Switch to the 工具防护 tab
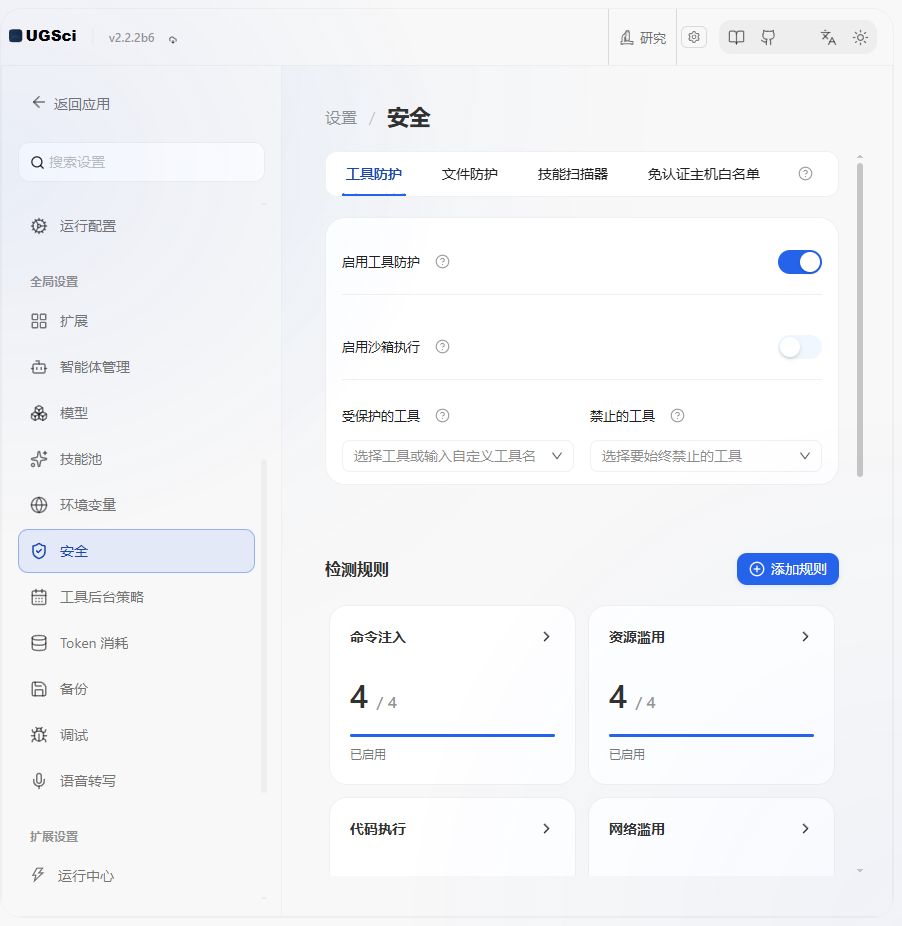 pyautogui.click(x=374, y=174)
